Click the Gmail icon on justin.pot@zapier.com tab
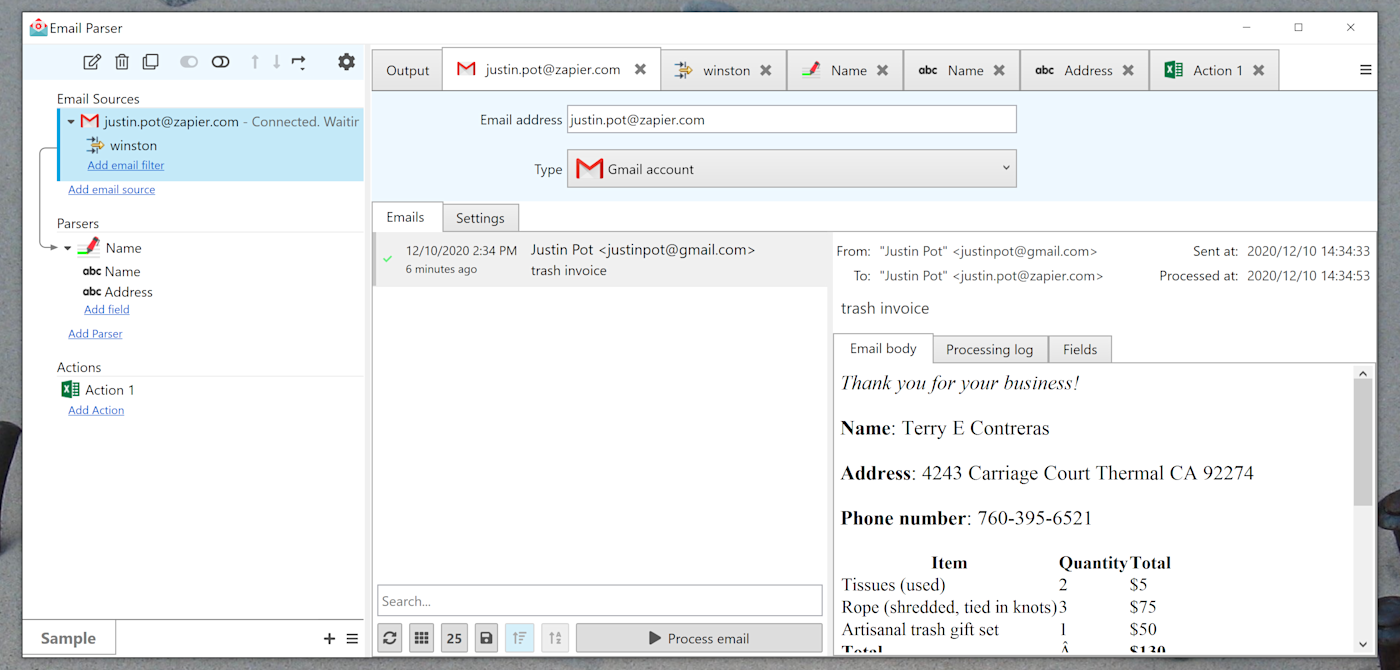The width and height of the screenshot is (1400, 670). pos(466,69)
